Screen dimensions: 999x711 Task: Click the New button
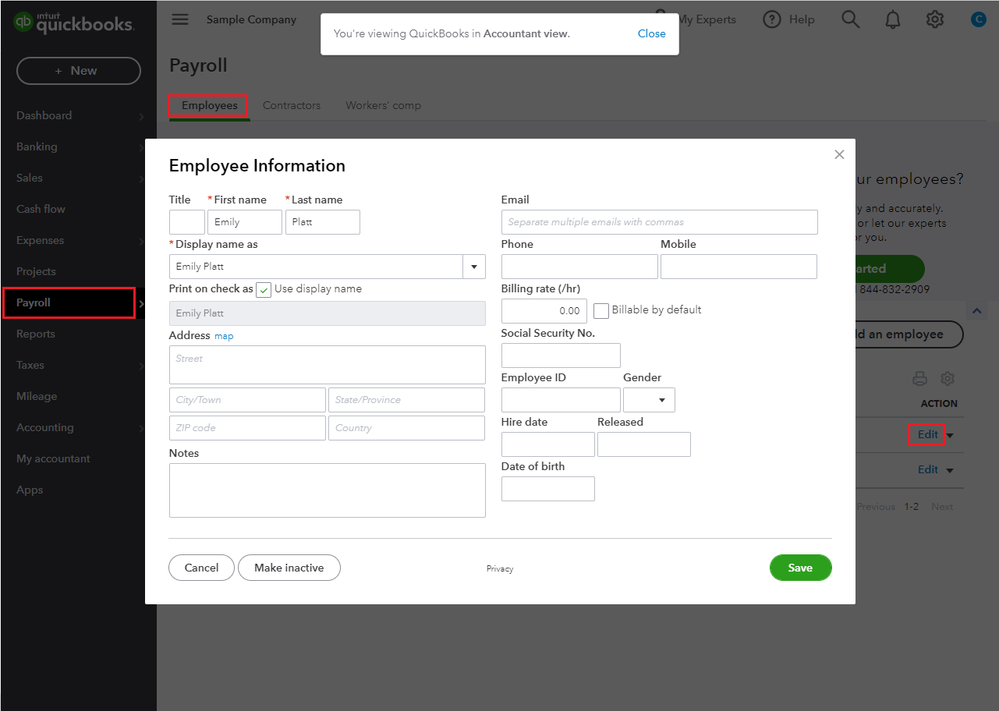click(78, 71)
